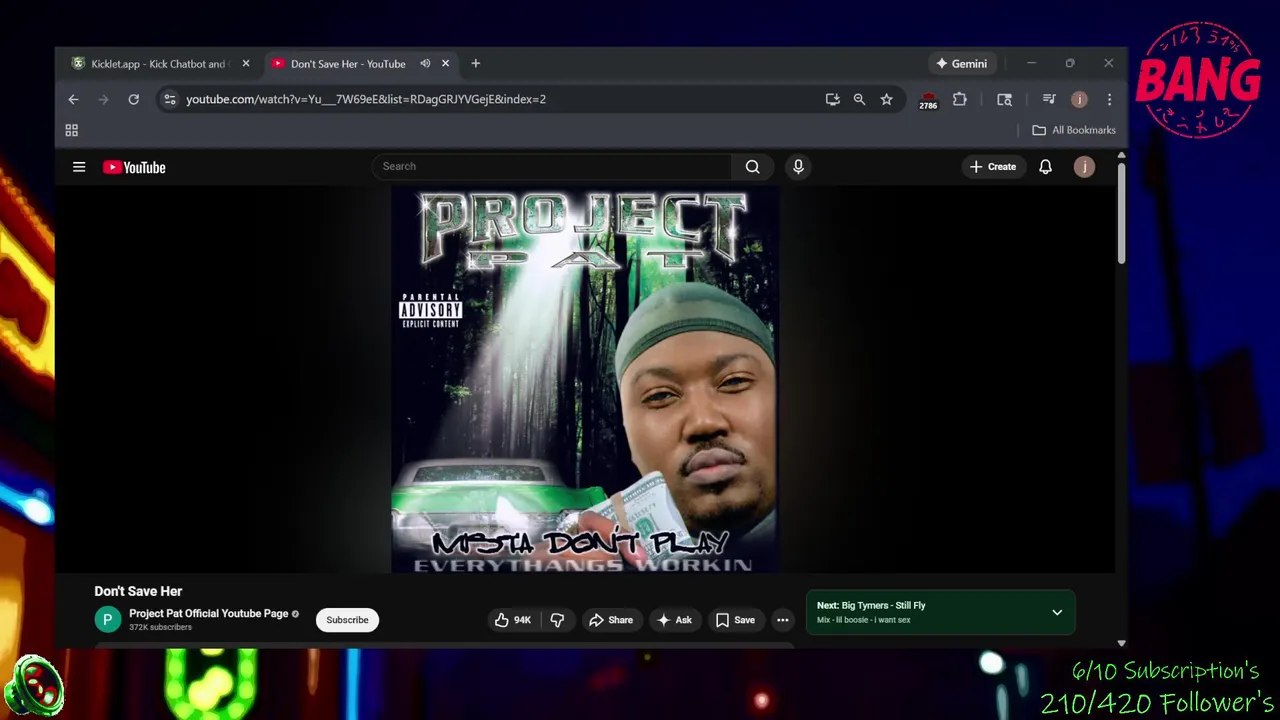Install app icon in address bar
Screen dimensions: 1280x720
click(832, 99)
